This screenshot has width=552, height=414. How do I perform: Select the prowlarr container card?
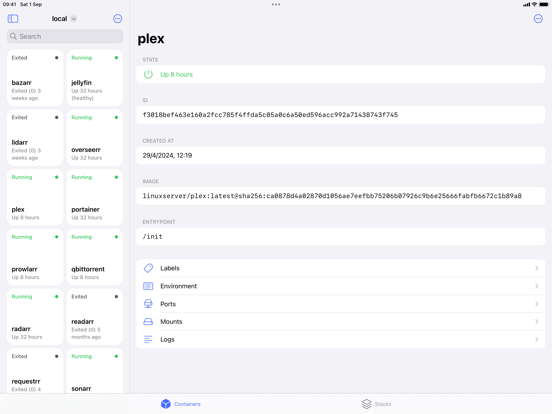point(35,257)
